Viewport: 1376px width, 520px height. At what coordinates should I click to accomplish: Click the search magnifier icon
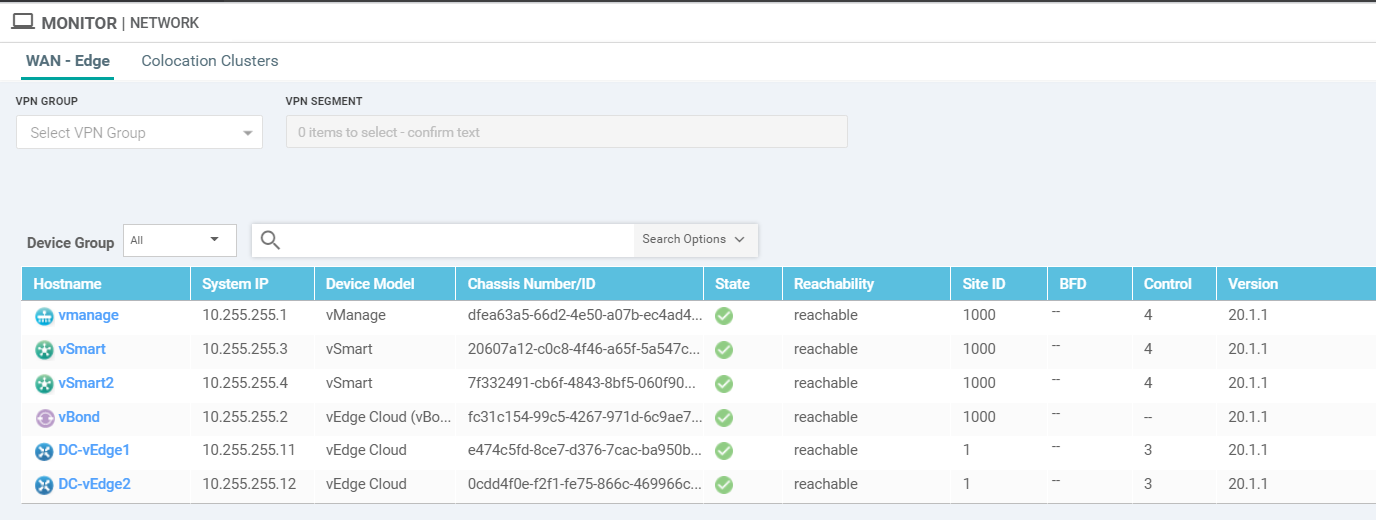point(270,240)
